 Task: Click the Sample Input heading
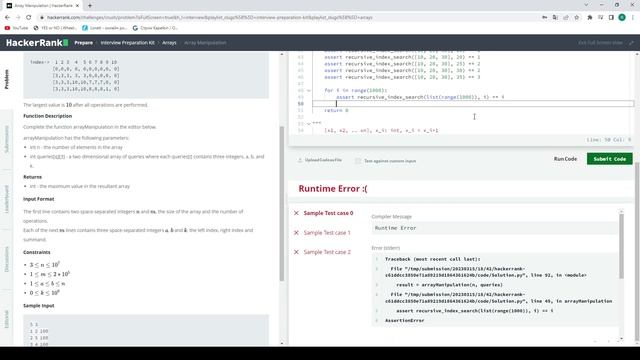point(38,305)
